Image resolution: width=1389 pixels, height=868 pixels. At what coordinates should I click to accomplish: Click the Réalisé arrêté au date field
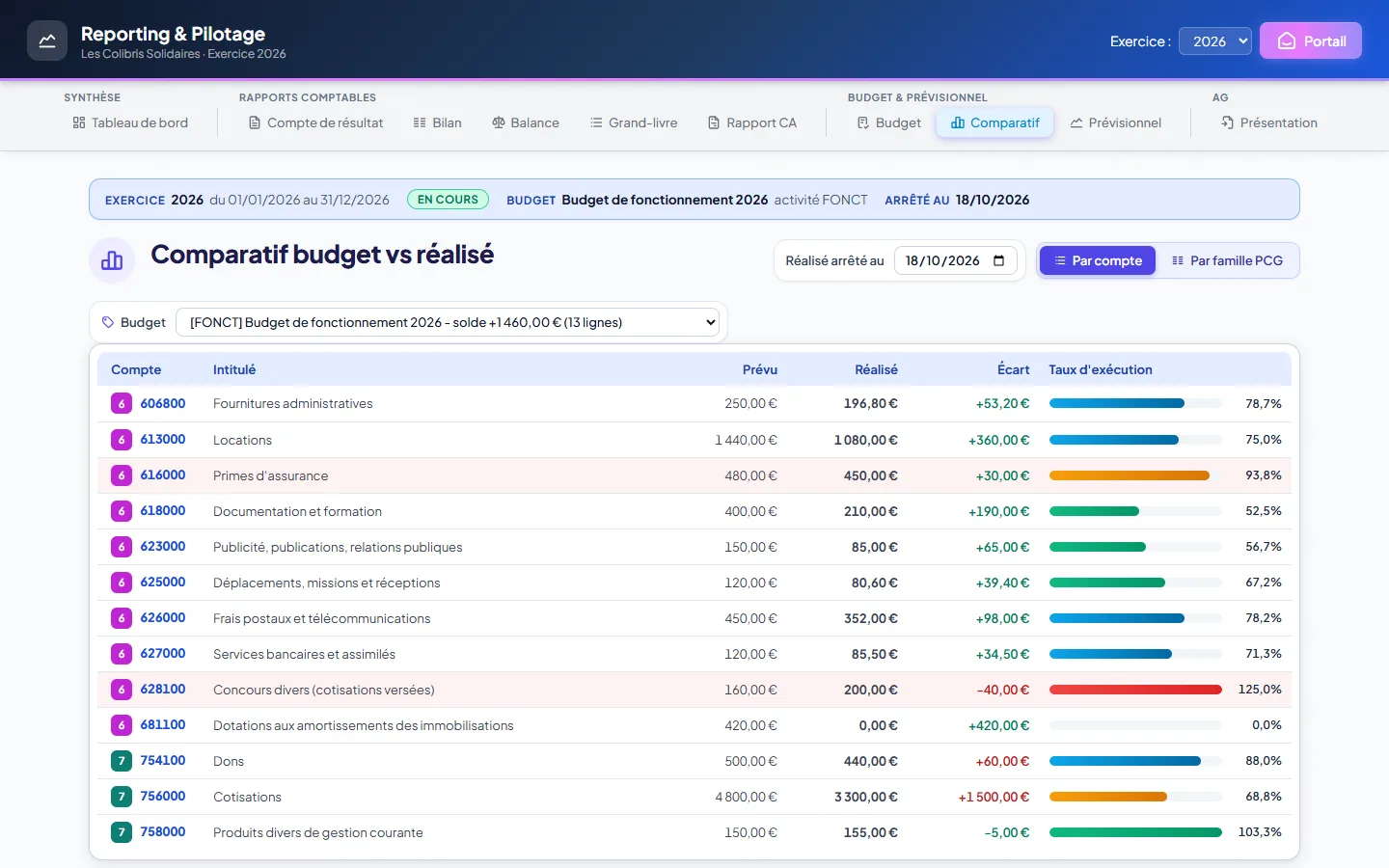point(955,260)
